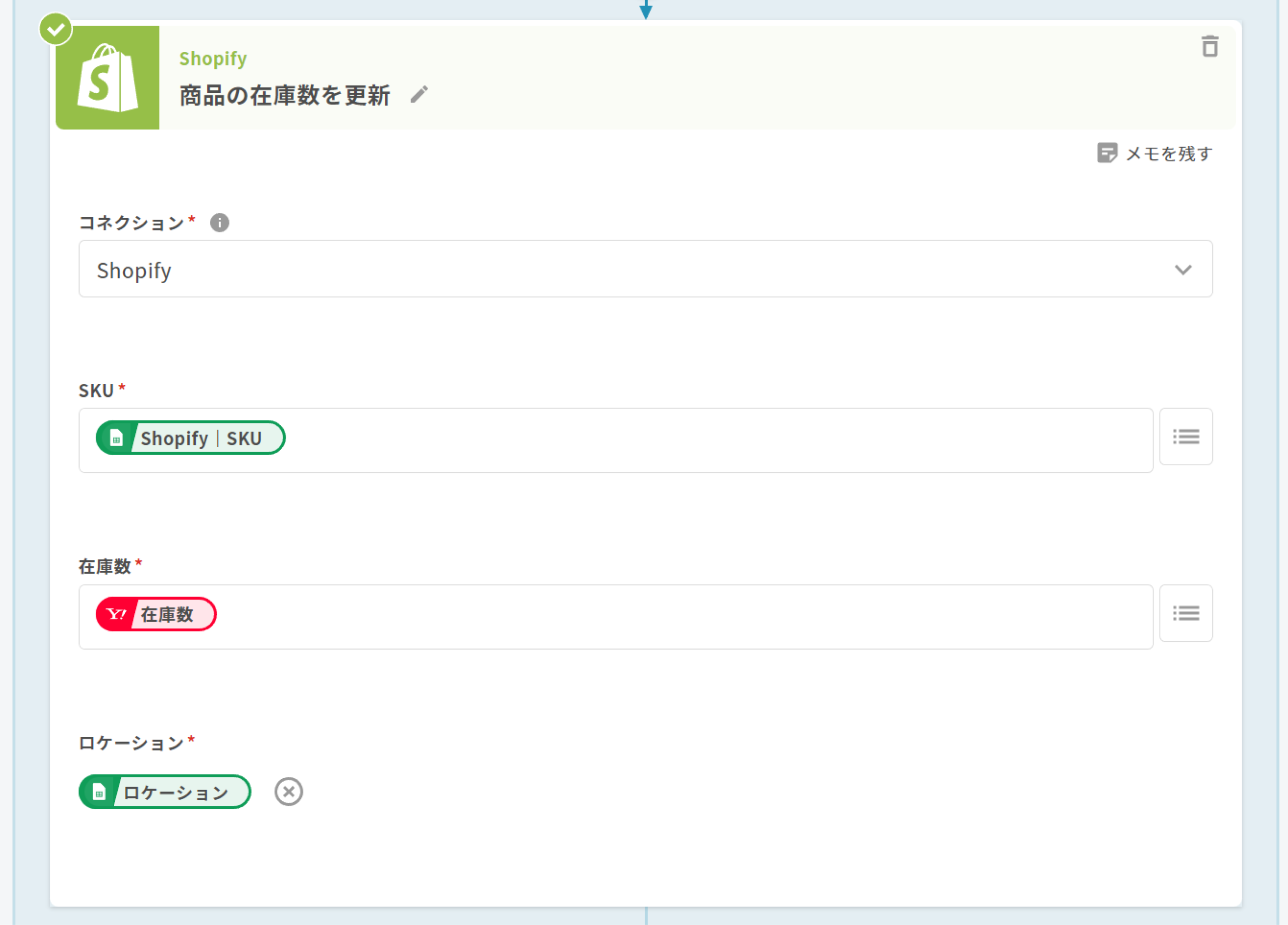Click info icon beside コネクション
The image size is (1288, 925).
pos(220,223)
